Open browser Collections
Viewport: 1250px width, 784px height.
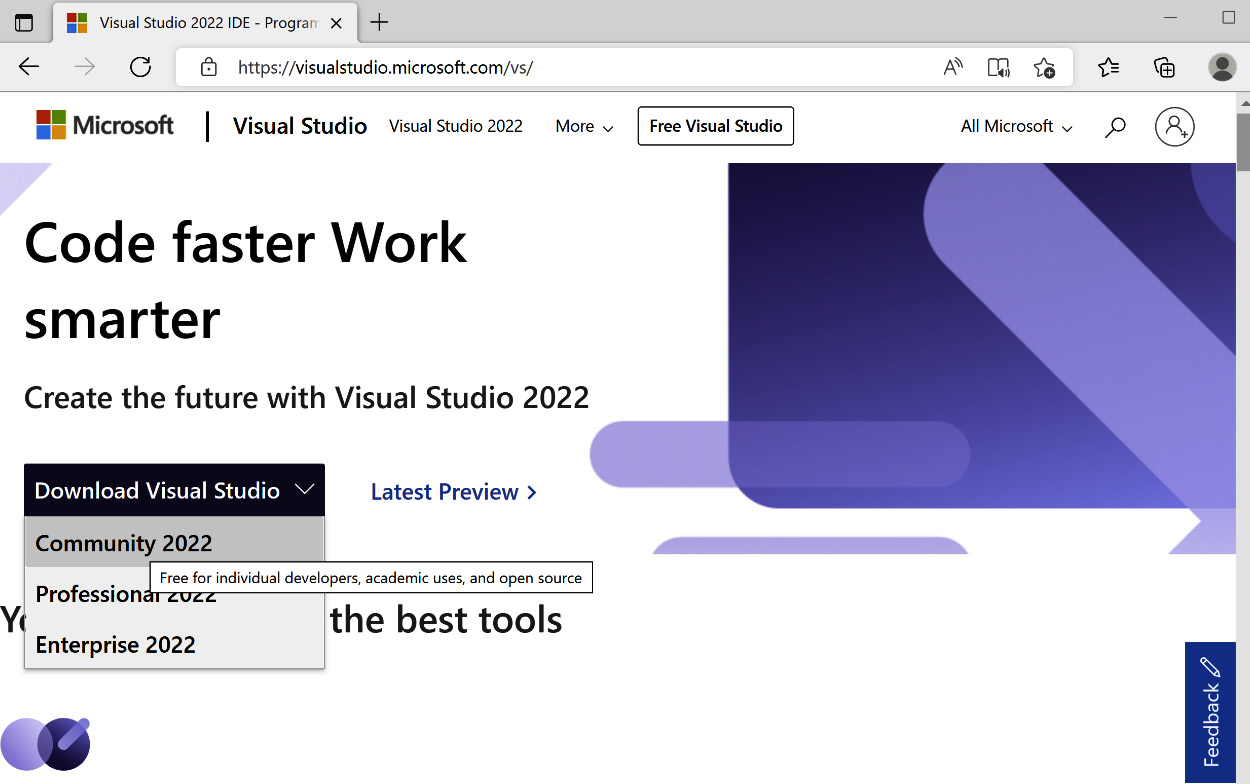pos(1164,67)
